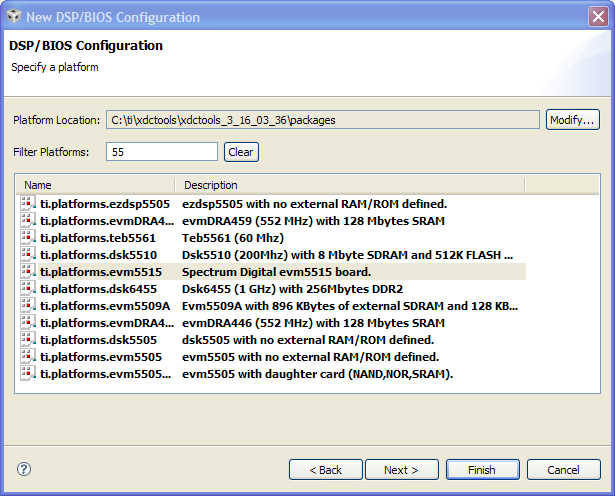This screenshot has height=496, width=615.
Task: Go to previous page with Back
Action: pyautogui.click(x=326, y=470)
